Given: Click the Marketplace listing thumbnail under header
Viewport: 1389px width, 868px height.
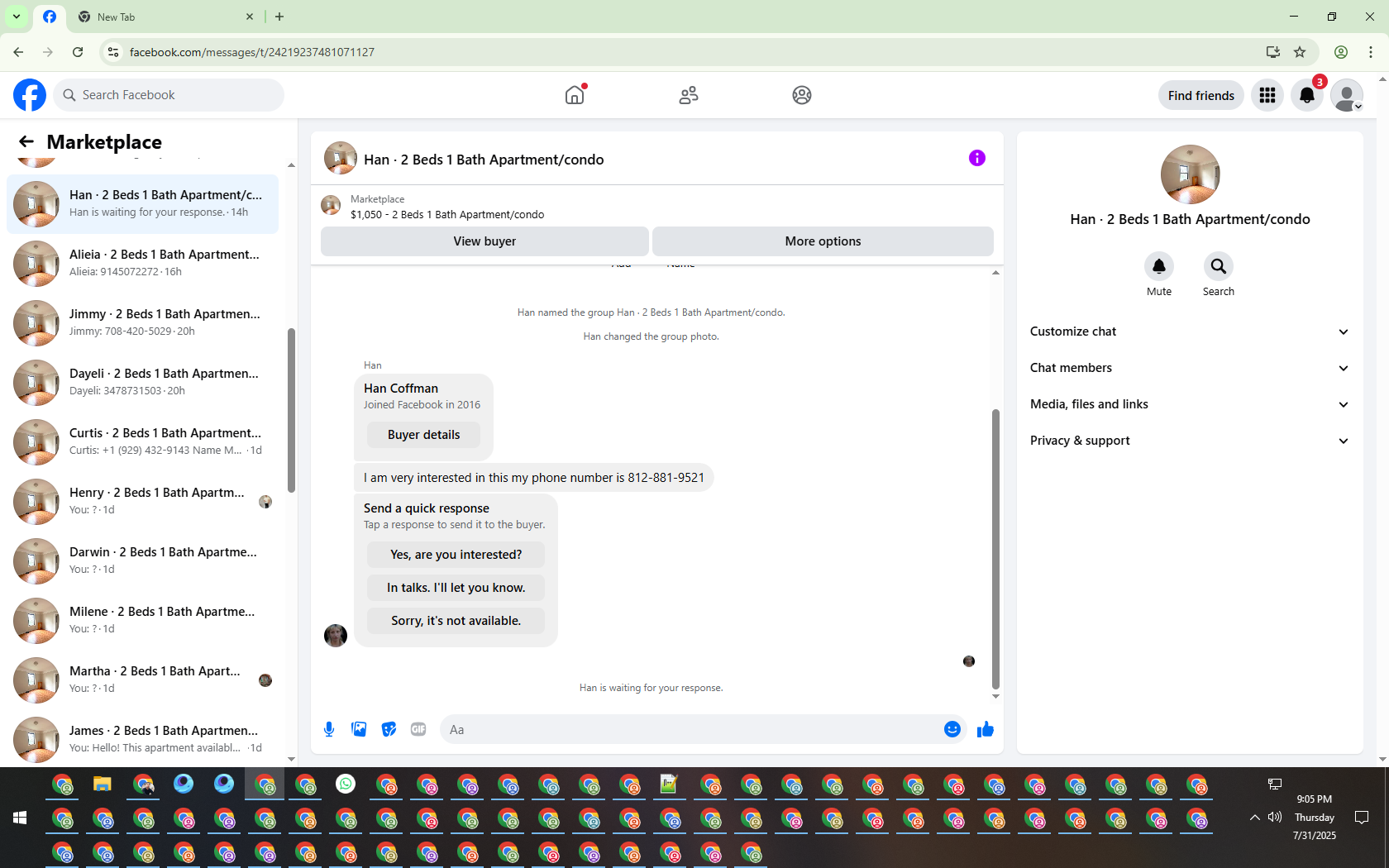Looking at the screenshot, I should (x=331, y=205).
